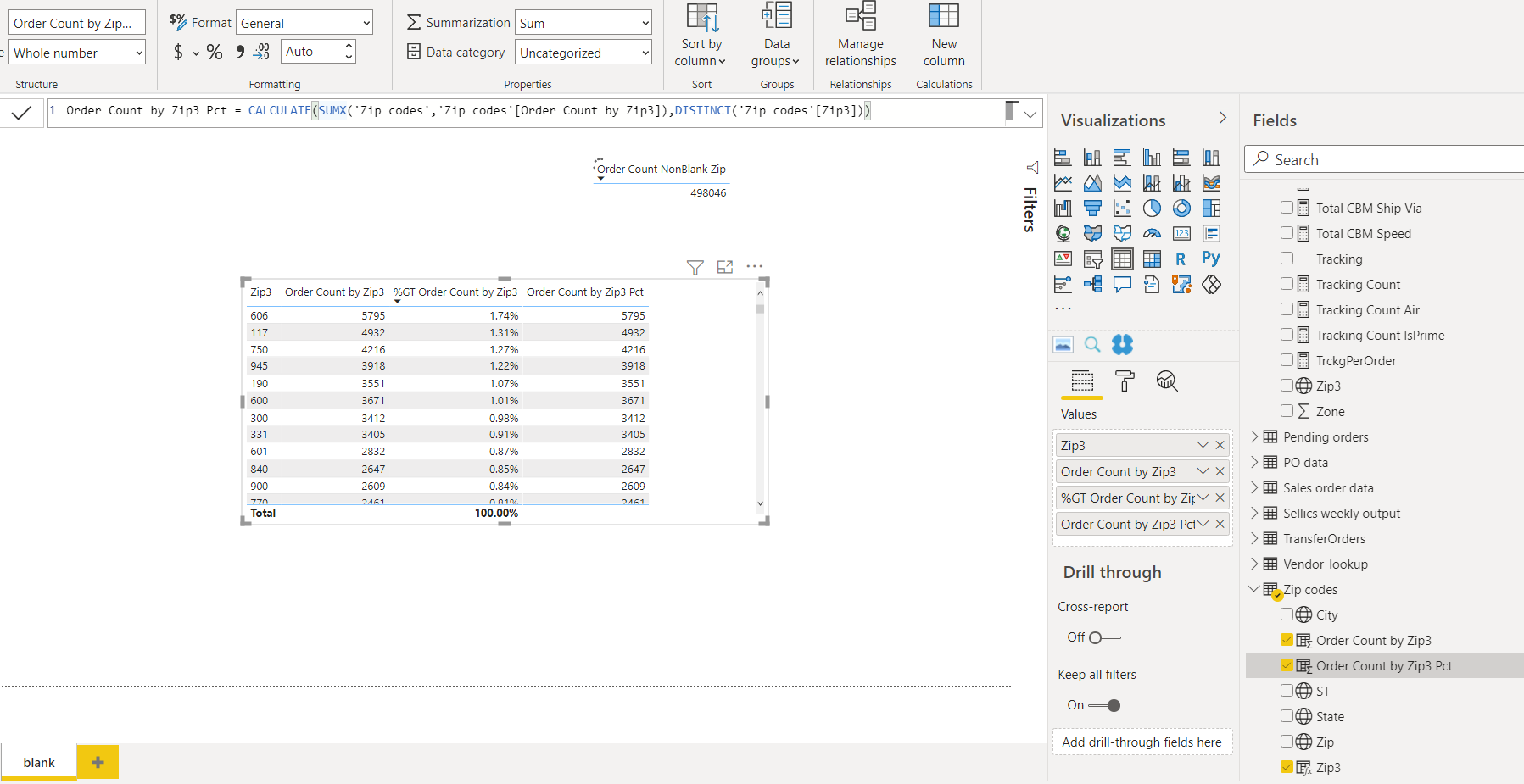Choose the matrix visual icon
The width and height of the screenshot is (1524, 784).
(x=1152, y=259)
